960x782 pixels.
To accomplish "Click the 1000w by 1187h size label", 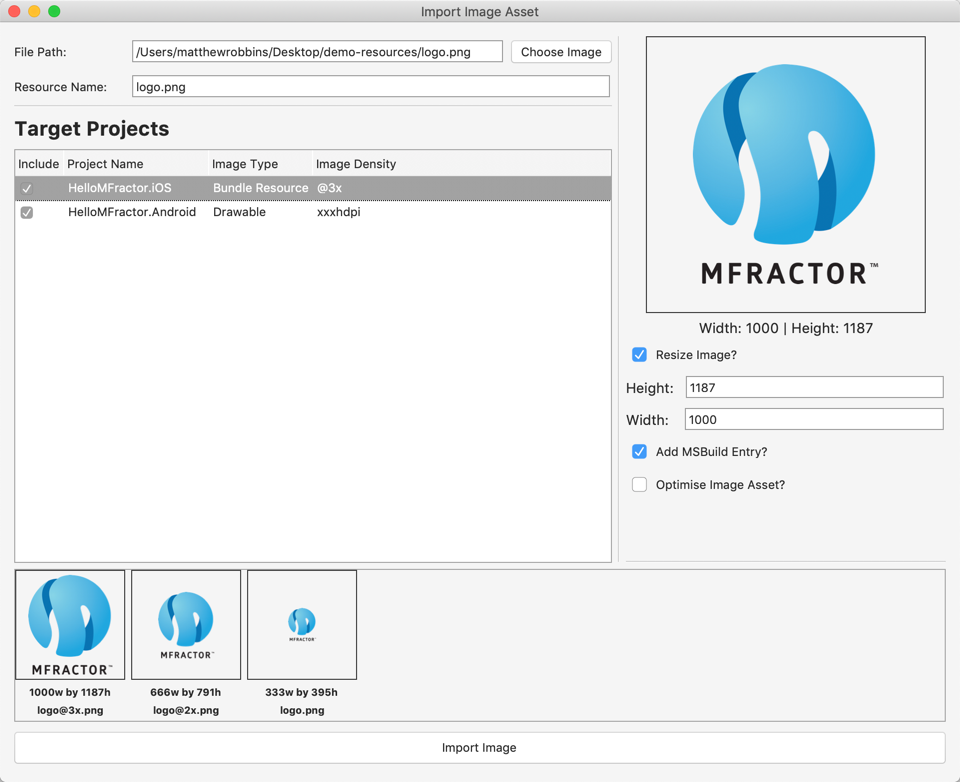I will 70,692.
